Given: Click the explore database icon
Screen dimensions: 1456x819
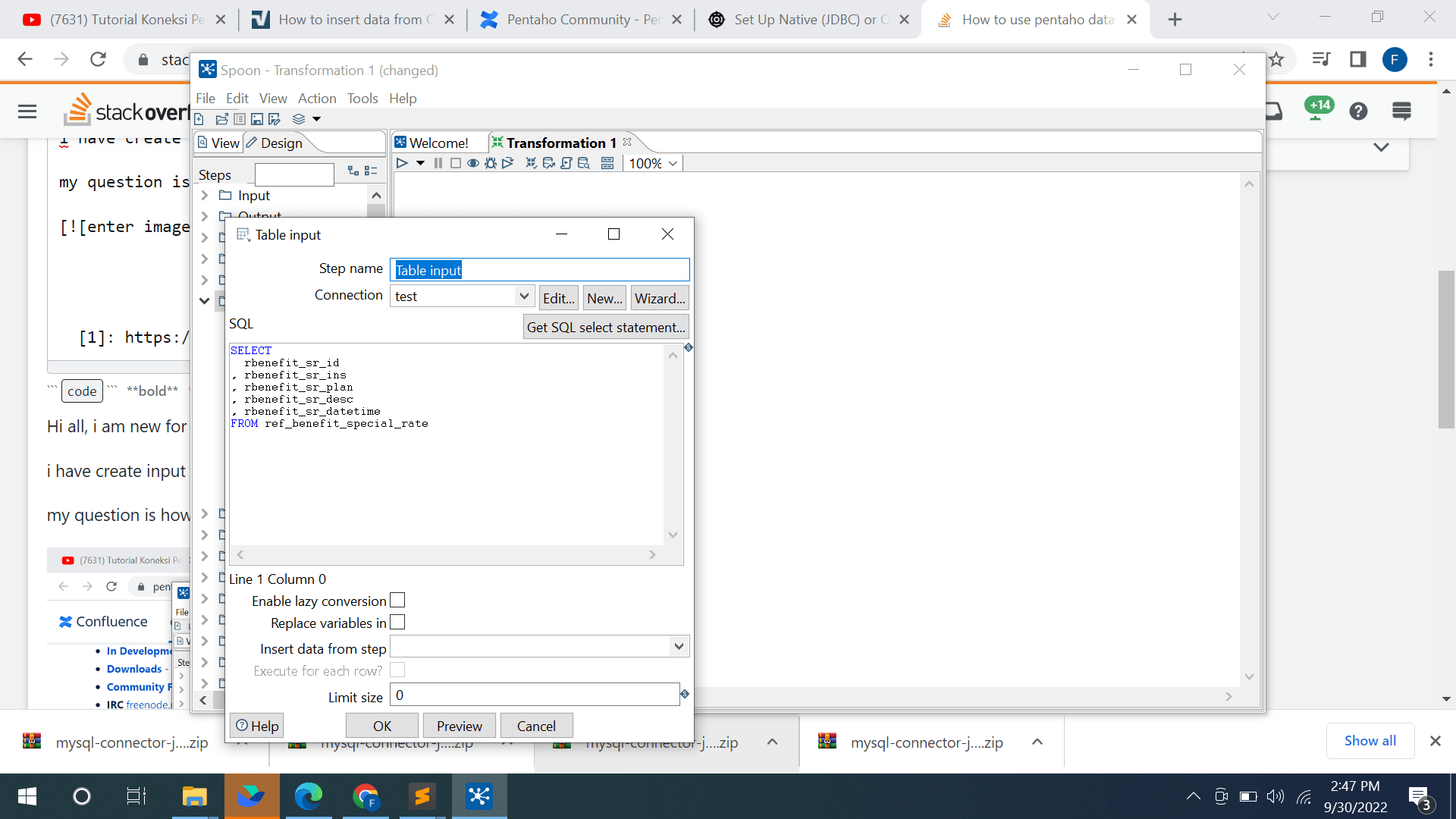Looking at the screenshot, I should pyautogui.click(x=584, y=163).
